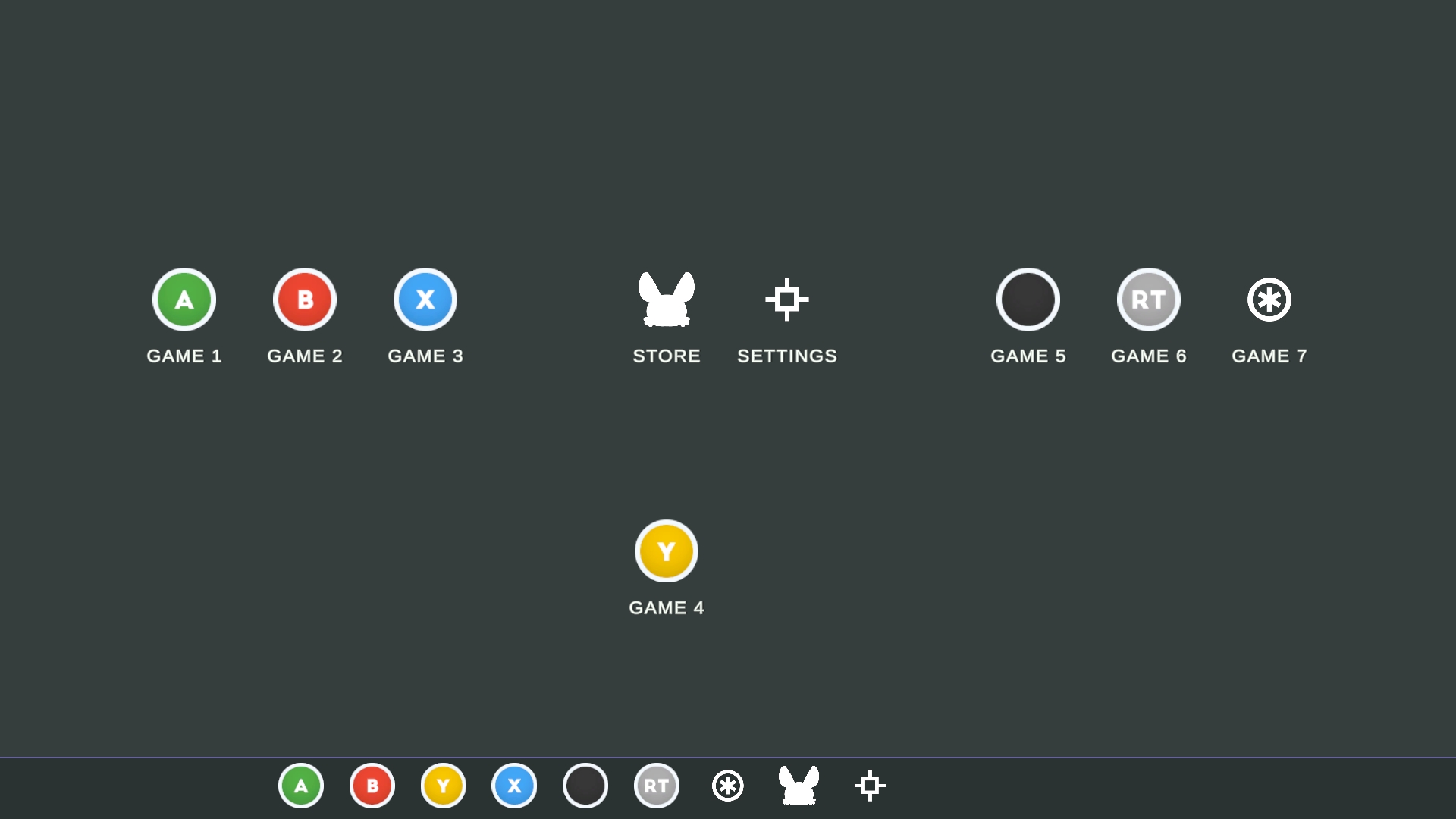The image size is (1456, 819).
Task: Open the Store rabbit icon
Action: click(x=667, y=300)
